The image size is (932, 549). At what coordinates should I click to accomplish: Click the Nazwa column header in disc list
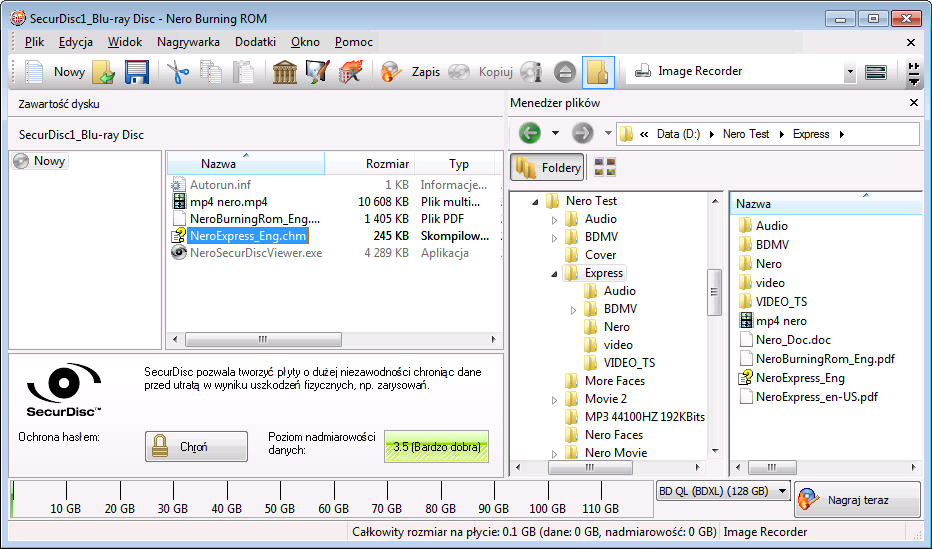click(x=245, y=163)
